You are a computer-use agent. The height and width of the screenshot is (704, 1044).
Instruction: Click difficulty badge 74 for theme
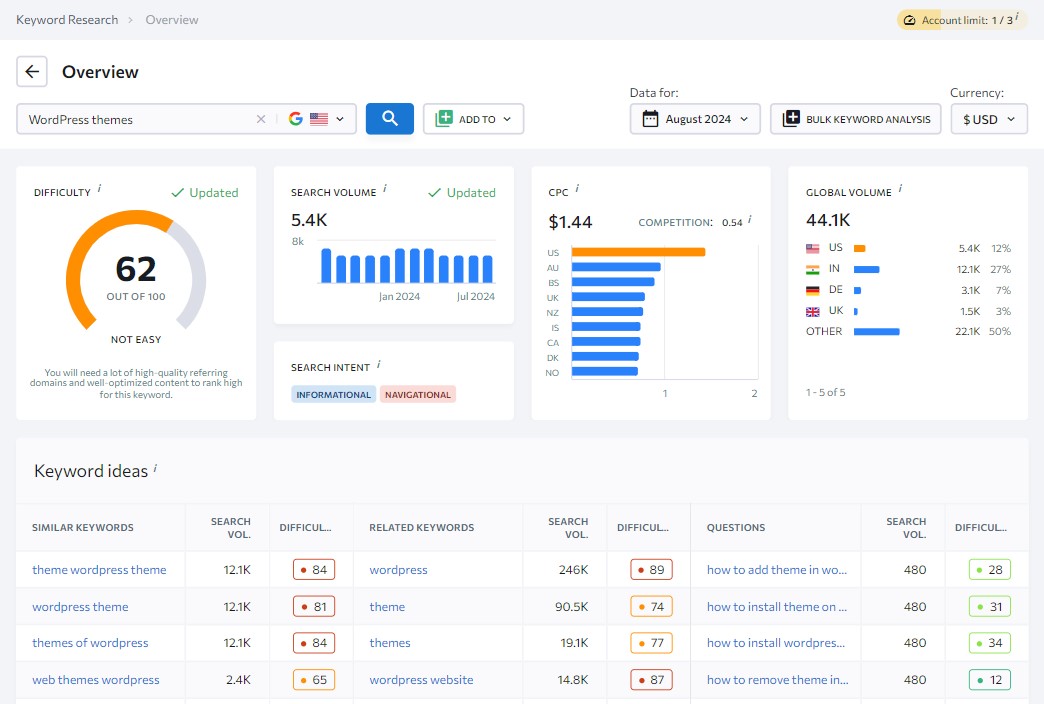651,607
